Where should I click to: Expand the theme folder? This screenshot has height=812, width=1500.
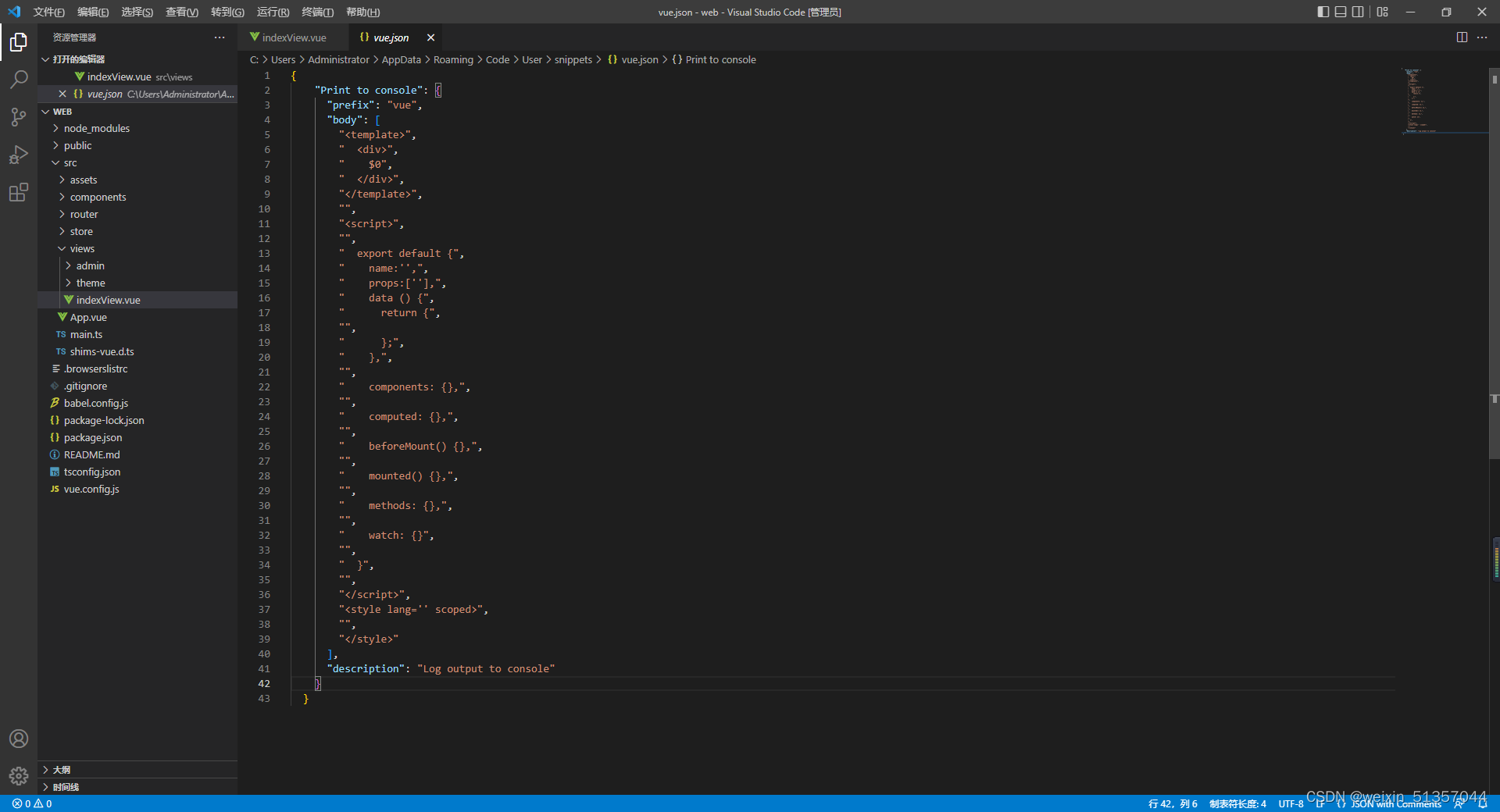pos(137,283)
